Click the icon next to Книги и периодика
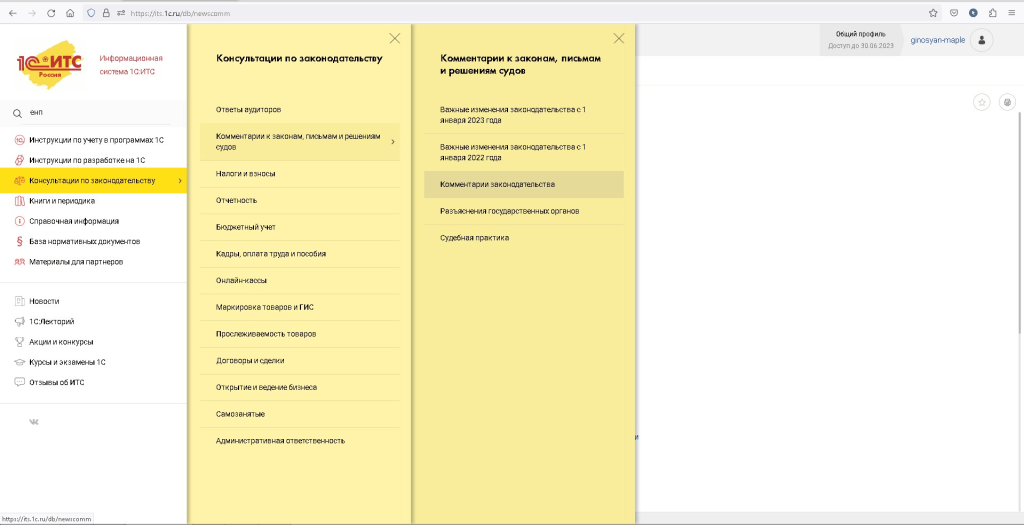 (20, 200)
